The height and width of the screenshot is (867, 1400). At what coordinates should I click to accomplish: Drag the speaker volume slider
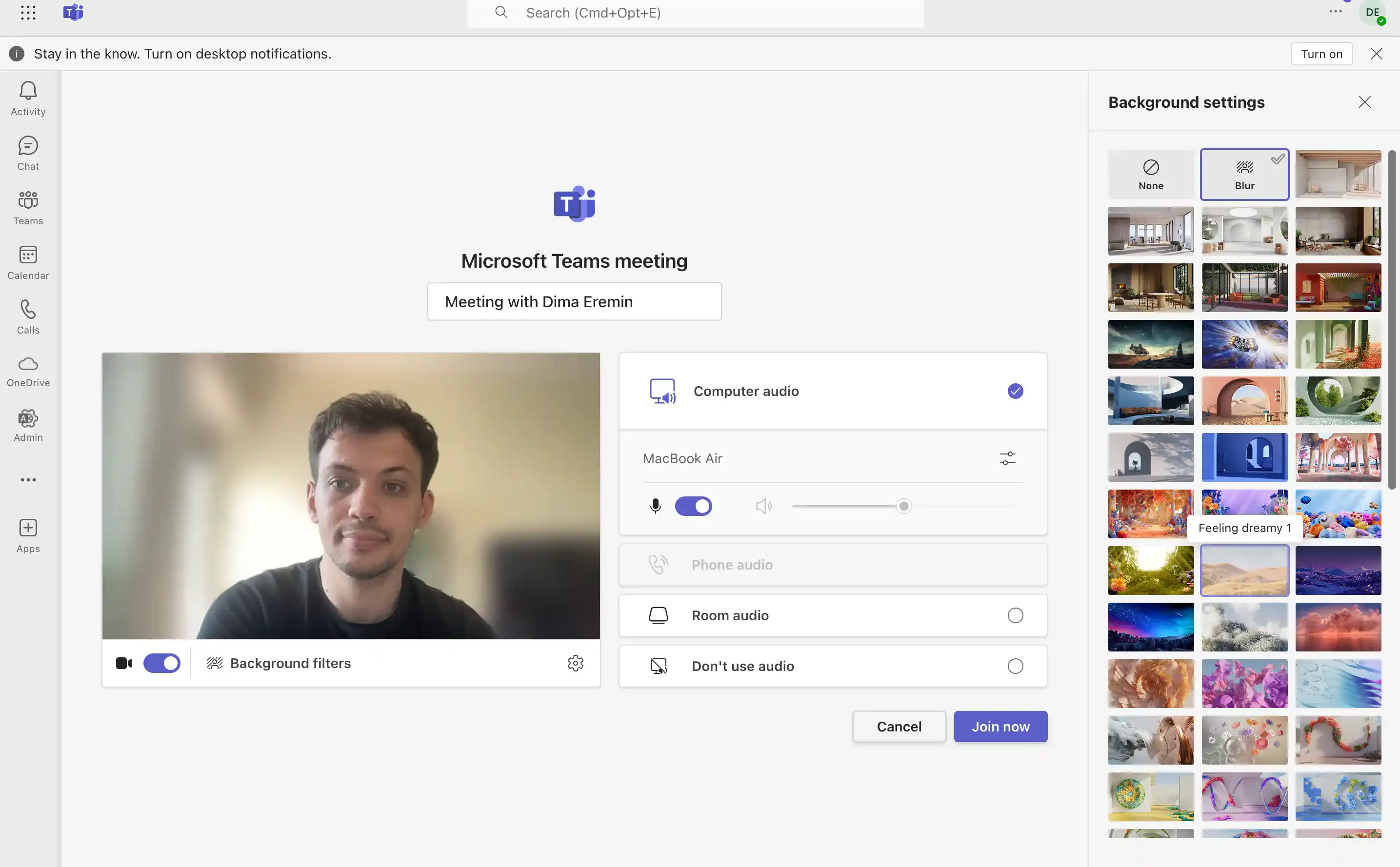(903, 506)
